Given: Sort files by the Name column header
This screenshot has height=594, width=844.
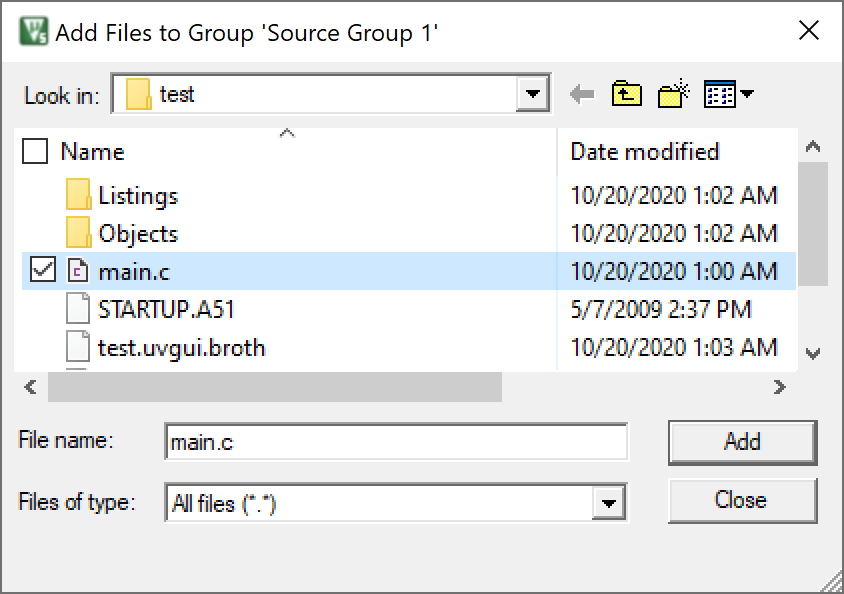Looking at the screenshot, I should point(93,152).
